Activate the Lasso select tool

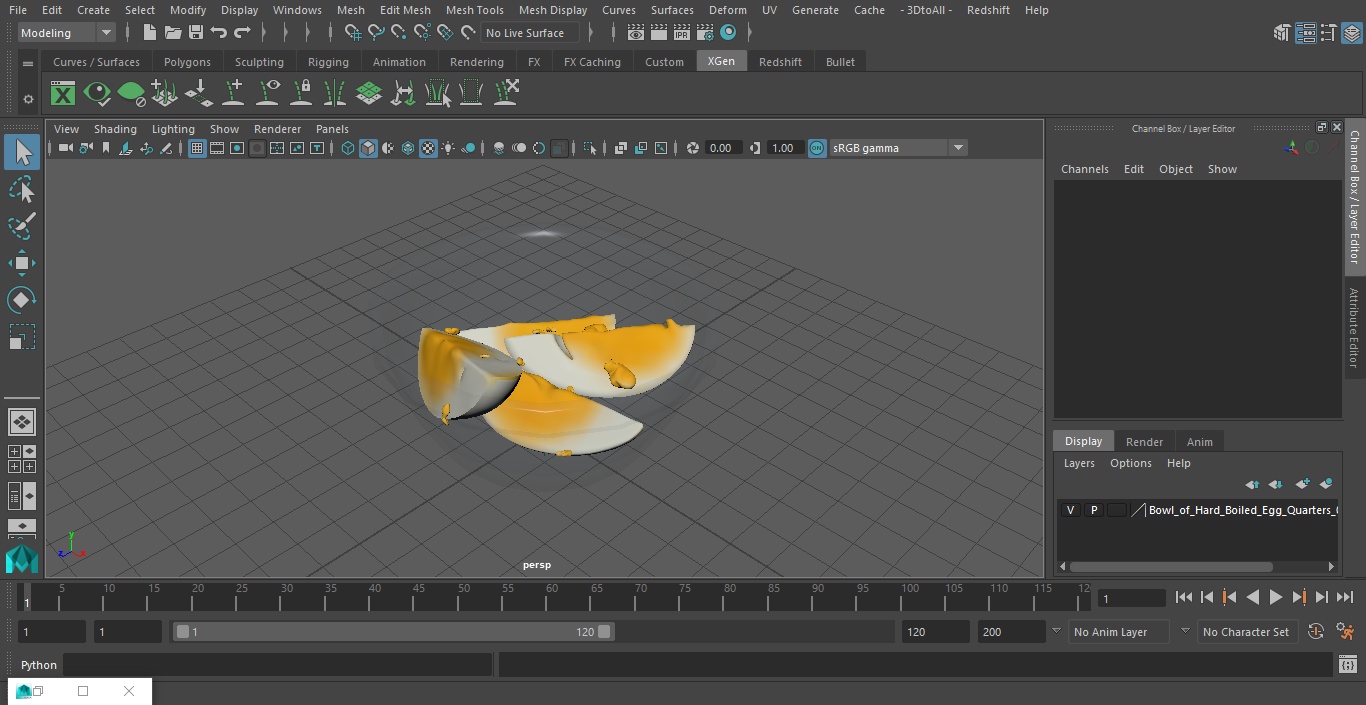click(22, 189)
